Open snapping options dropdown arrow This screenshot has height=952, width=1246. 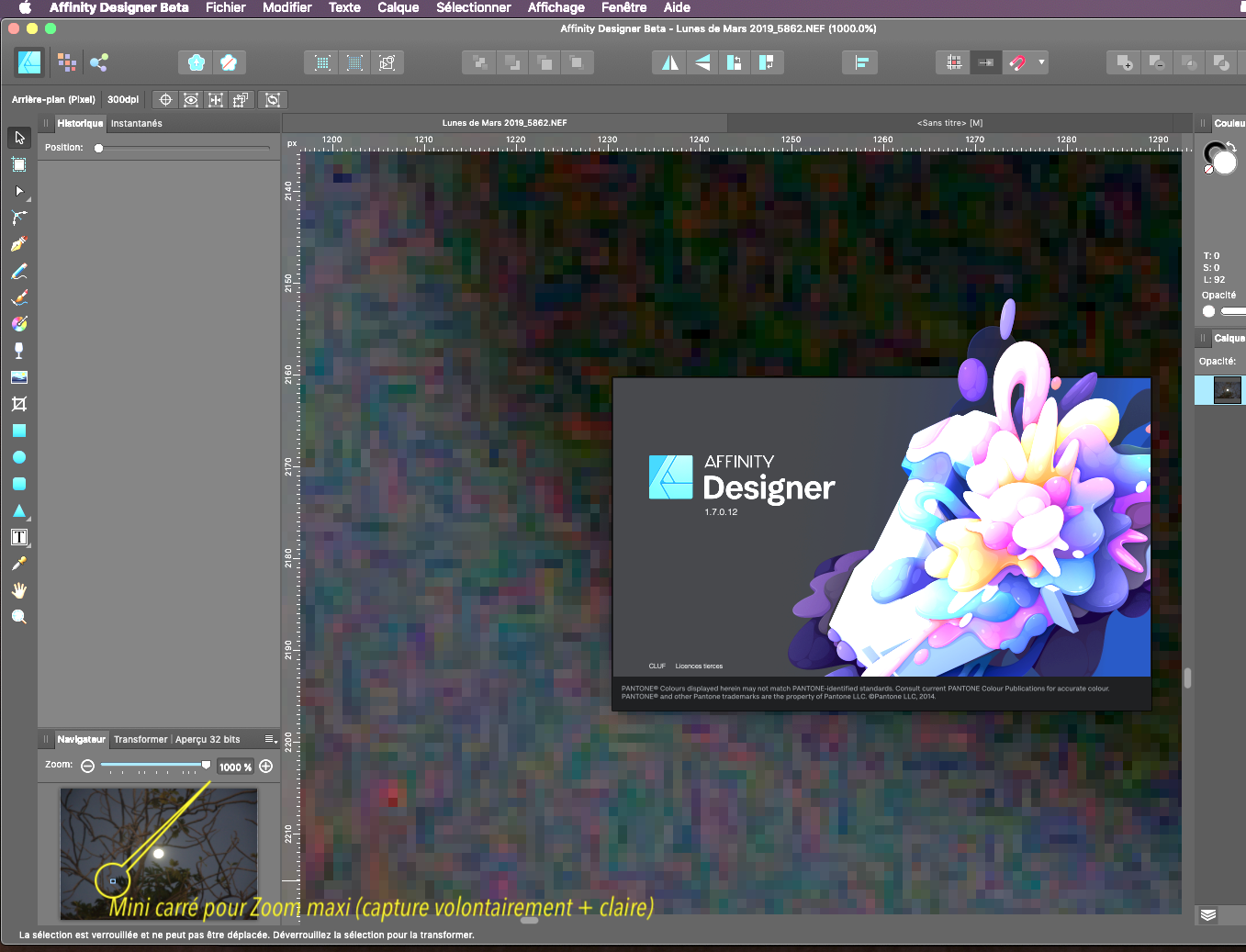(x=1041, y=62)
